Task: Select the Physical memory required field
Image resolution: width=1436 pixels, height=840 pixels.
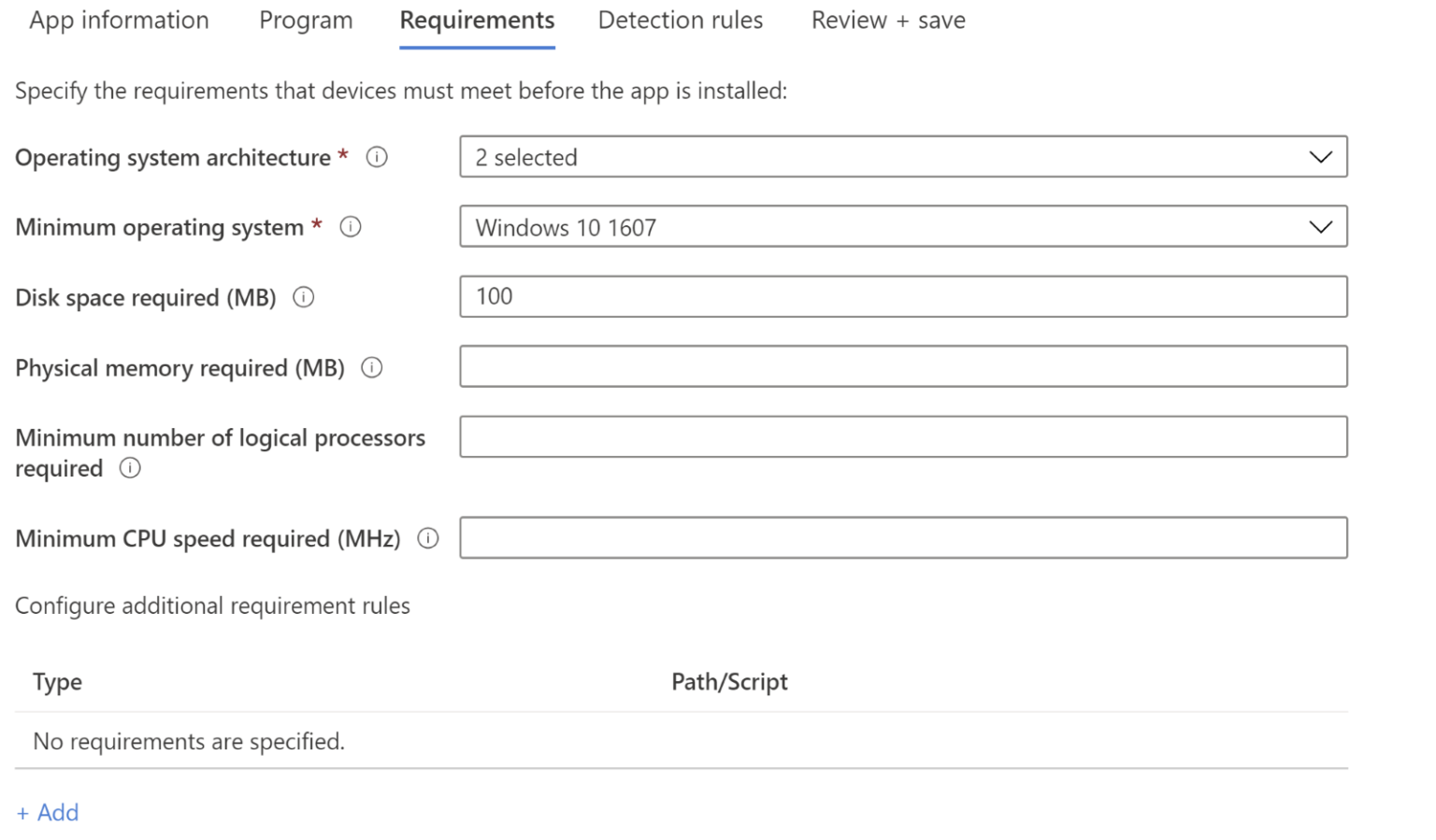Action: point(903,366)
